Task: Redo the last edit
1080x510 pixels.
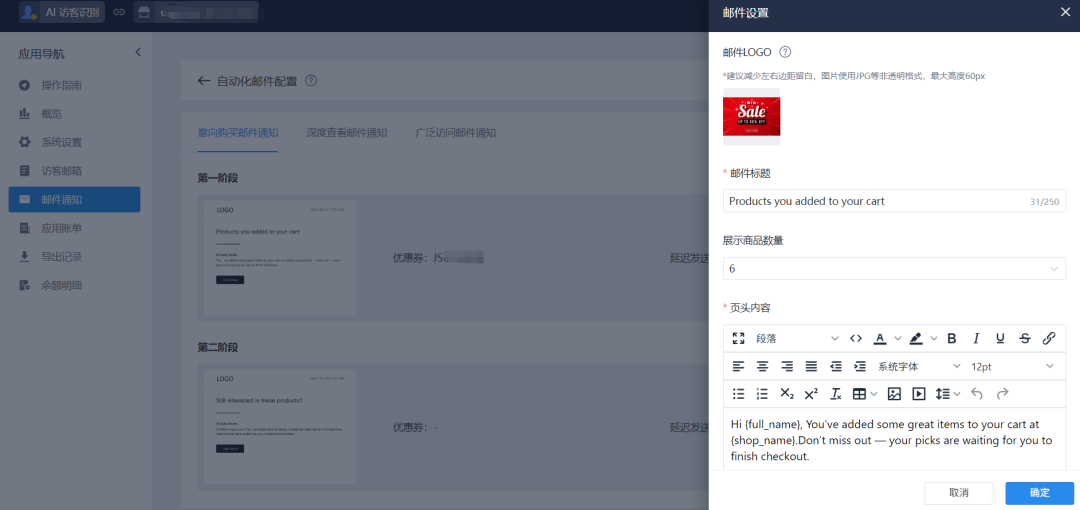Action: point(1002,394)
